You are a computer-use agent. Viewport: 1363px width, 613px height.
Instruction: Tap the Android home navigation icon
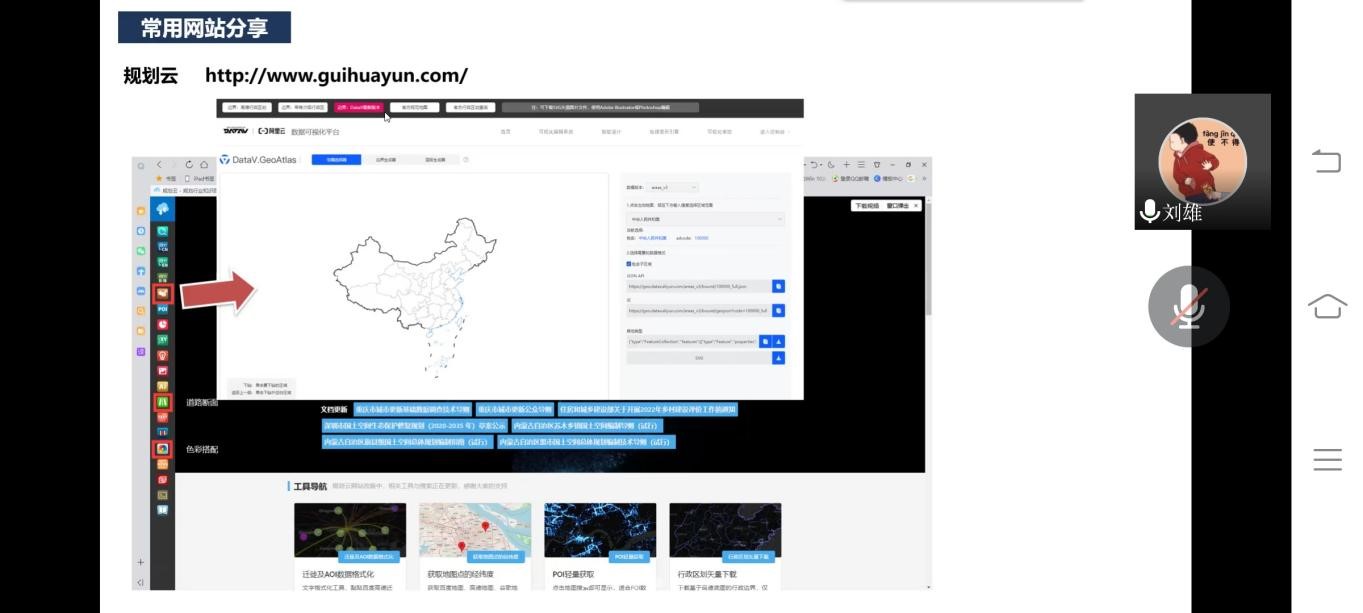1326,306
